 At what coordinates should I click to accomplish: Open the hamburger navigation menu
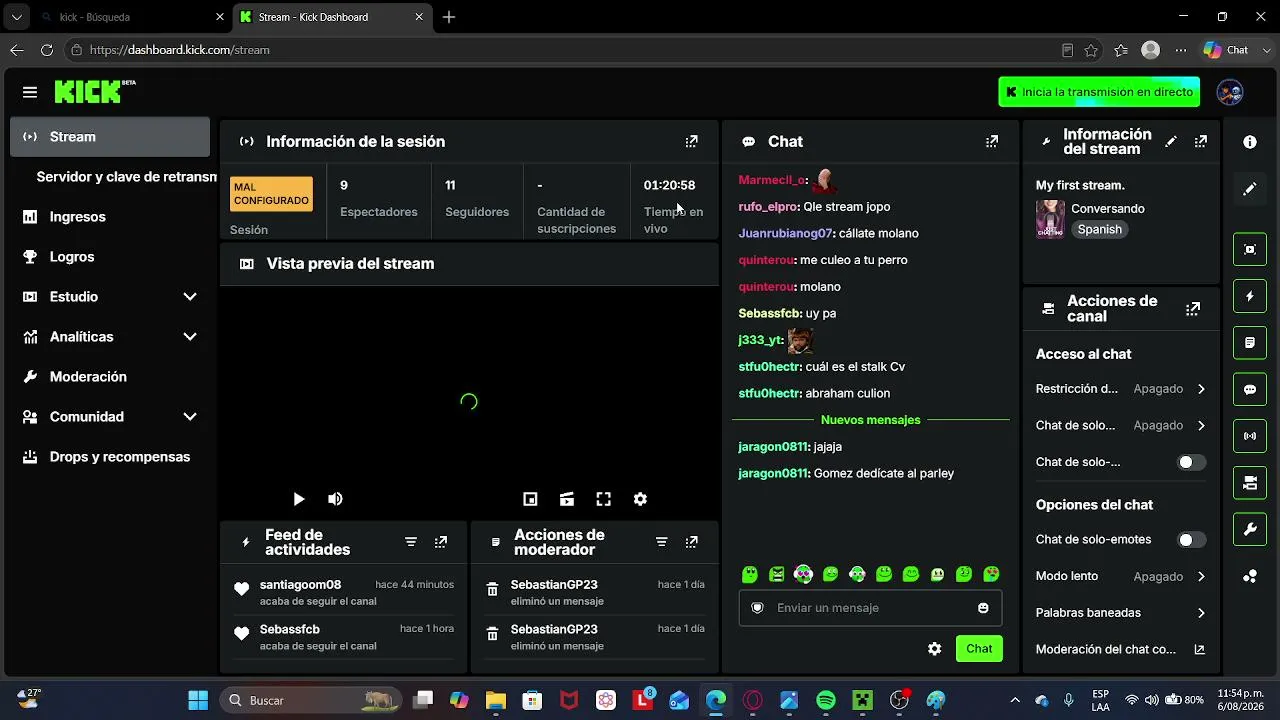[30, 92]
